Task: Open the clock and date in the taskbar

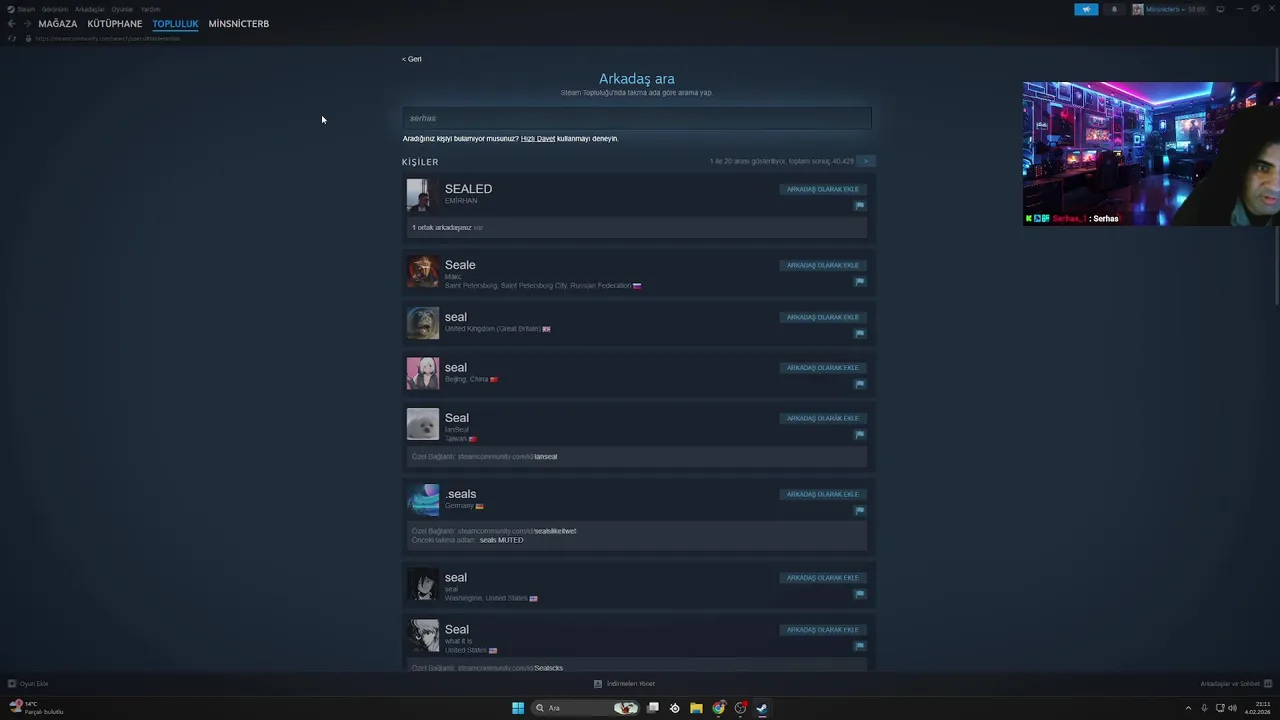Action: coord(1255,708)
